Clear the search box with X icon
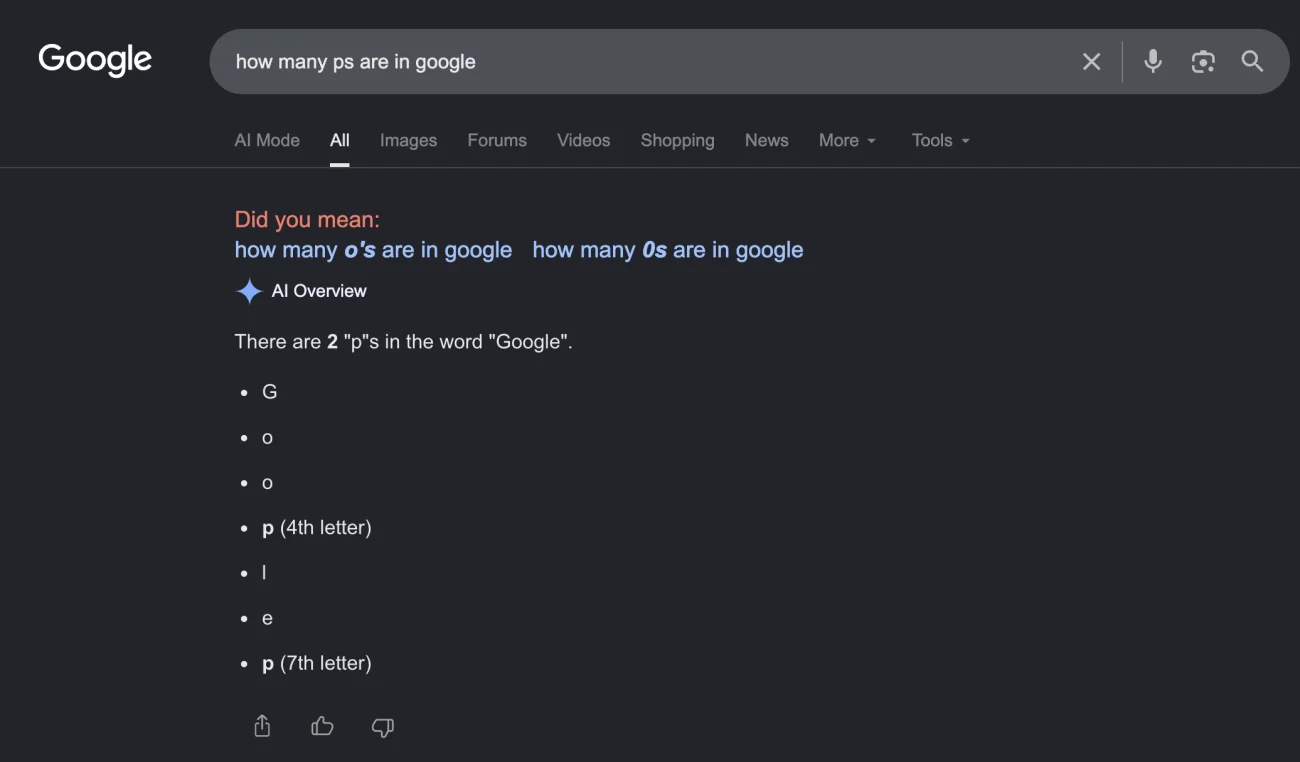The height and width of the screenshot is (762, 1300). [x=1091, y=62]
